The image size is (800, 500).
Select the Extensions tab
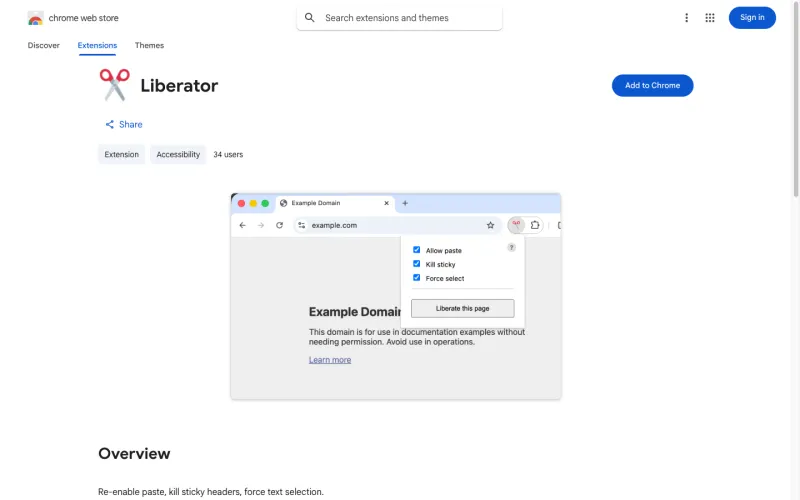click(x=97, y=45)
